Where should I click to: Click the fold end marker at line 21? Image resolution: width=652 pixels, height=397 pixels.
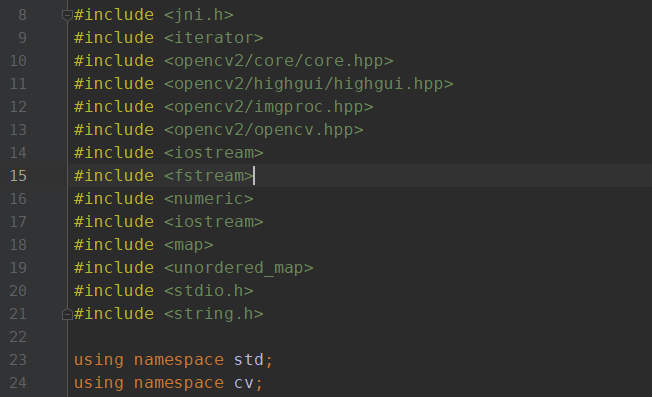tap(67, 314)
